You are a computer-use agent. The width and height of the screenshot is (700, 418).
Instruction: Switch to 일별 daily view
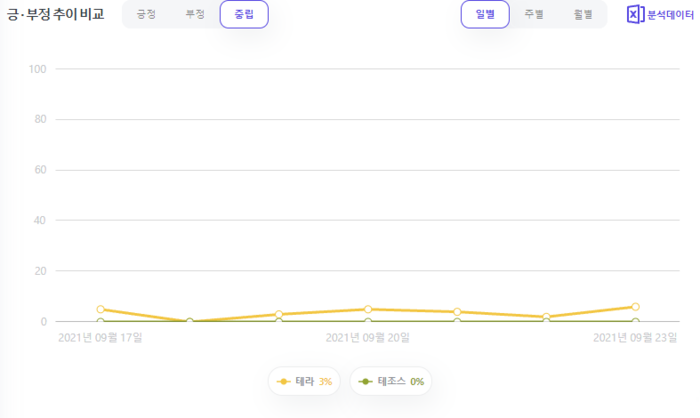click(485, 15)
